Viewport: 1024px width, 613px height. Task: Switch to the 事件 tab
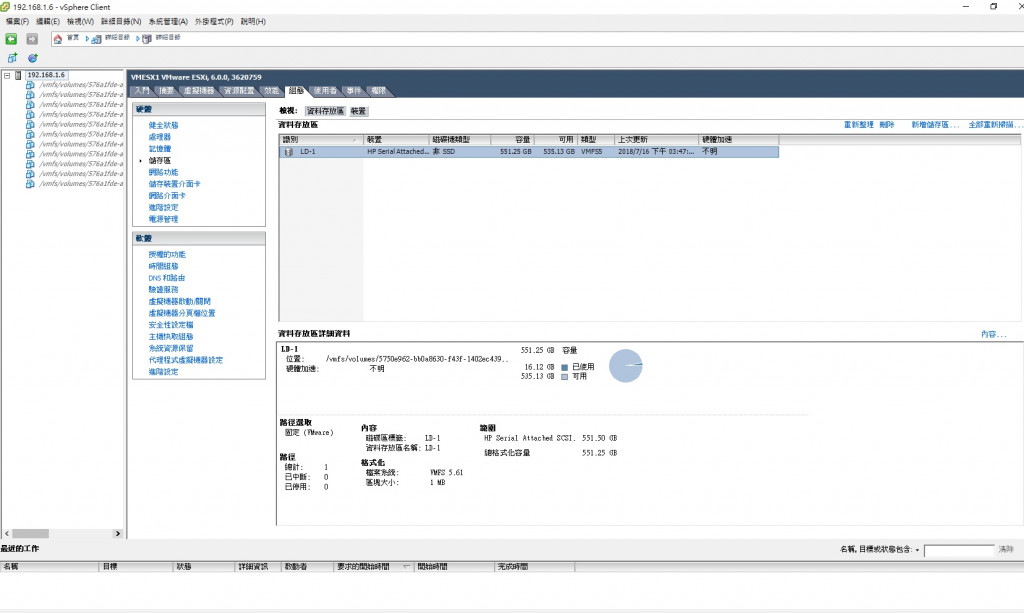(354, 91)
